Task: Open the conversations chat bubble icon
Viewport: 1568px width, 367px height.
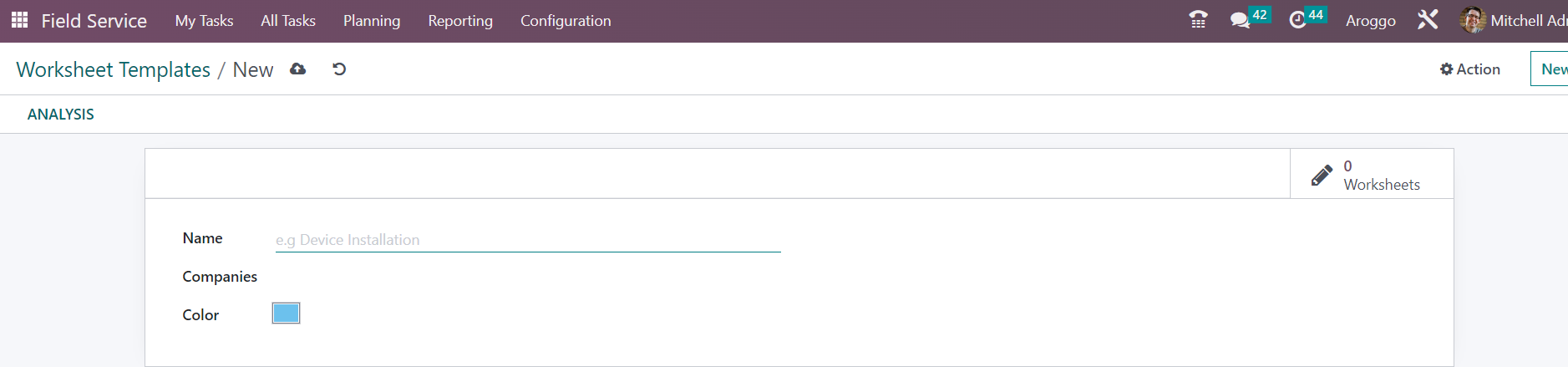Action: (x=1240, y=20)
